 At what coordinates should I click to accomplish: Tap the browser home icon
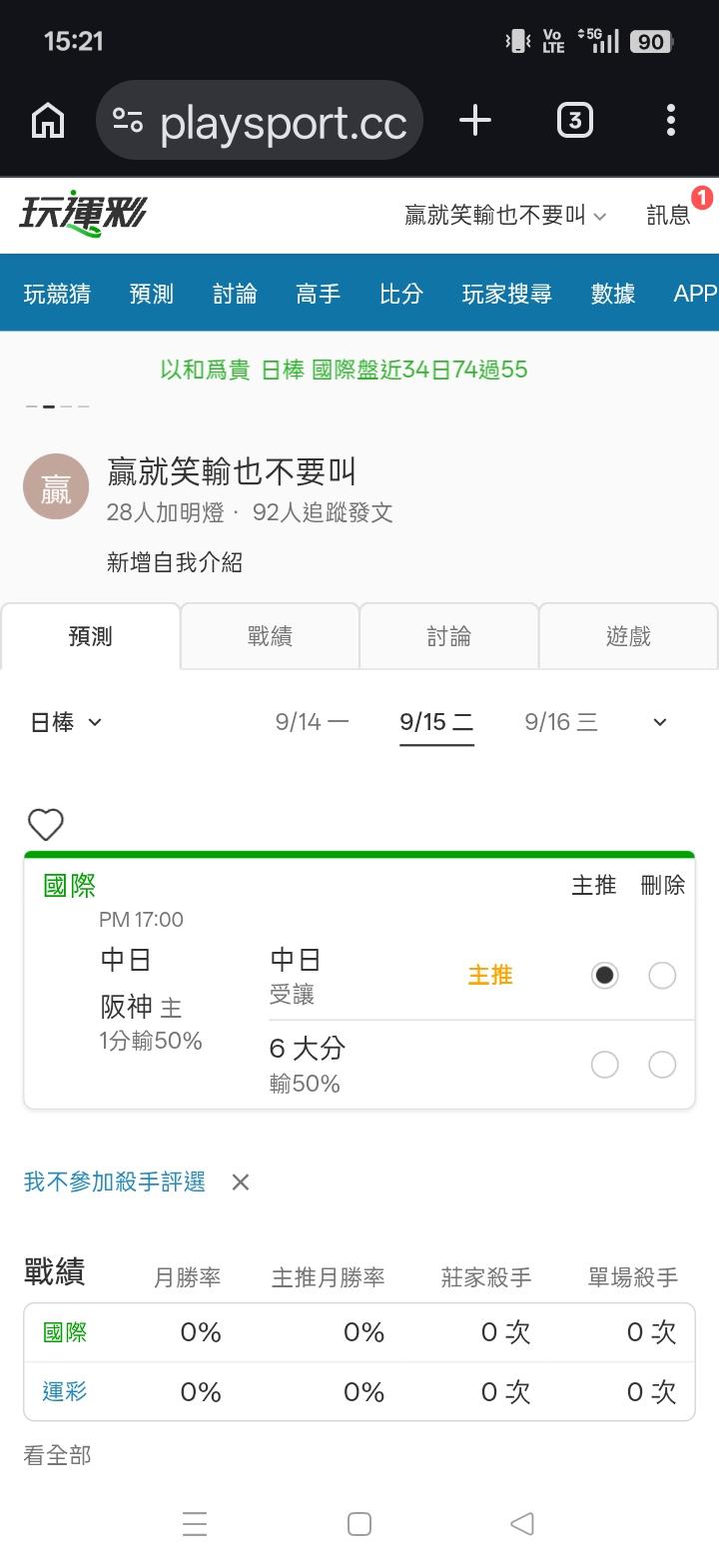[48, 121]
